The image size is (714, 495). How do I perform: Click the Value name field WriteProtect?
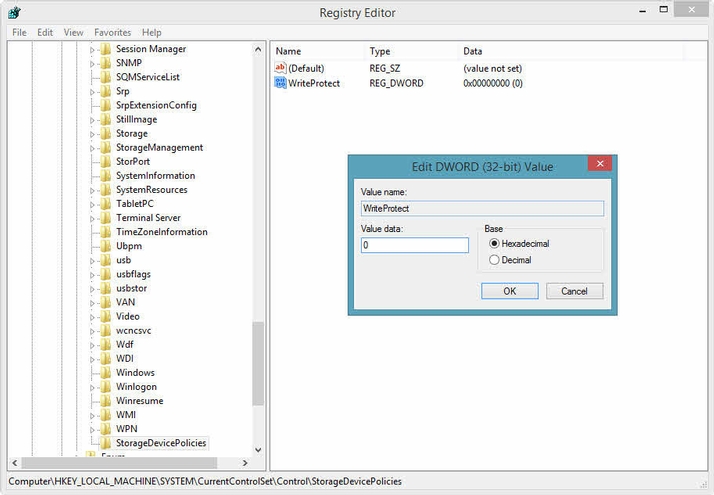coord(482,209)
